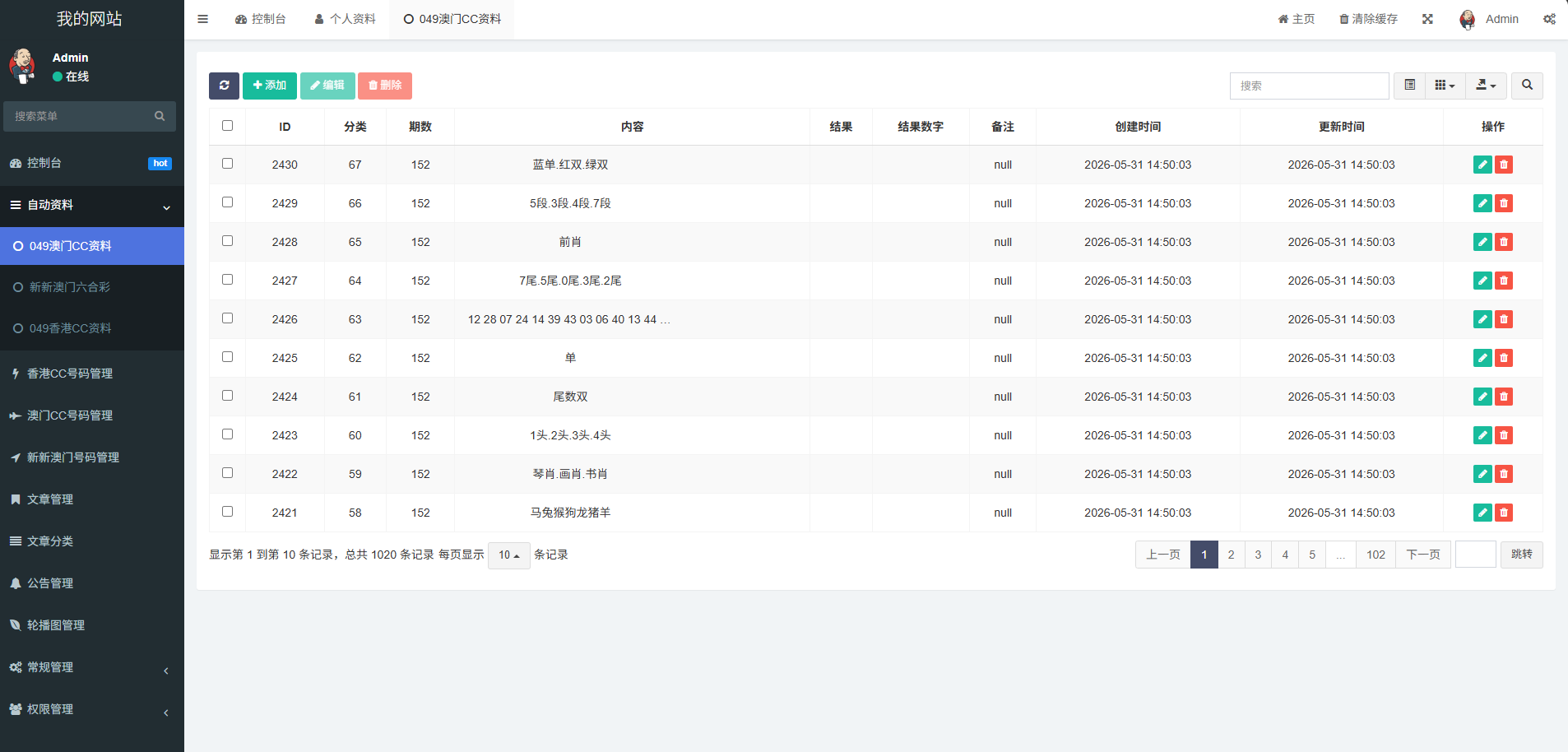
Task: Open the fullscreen toggle icon in header
Action: [1427, 19]
